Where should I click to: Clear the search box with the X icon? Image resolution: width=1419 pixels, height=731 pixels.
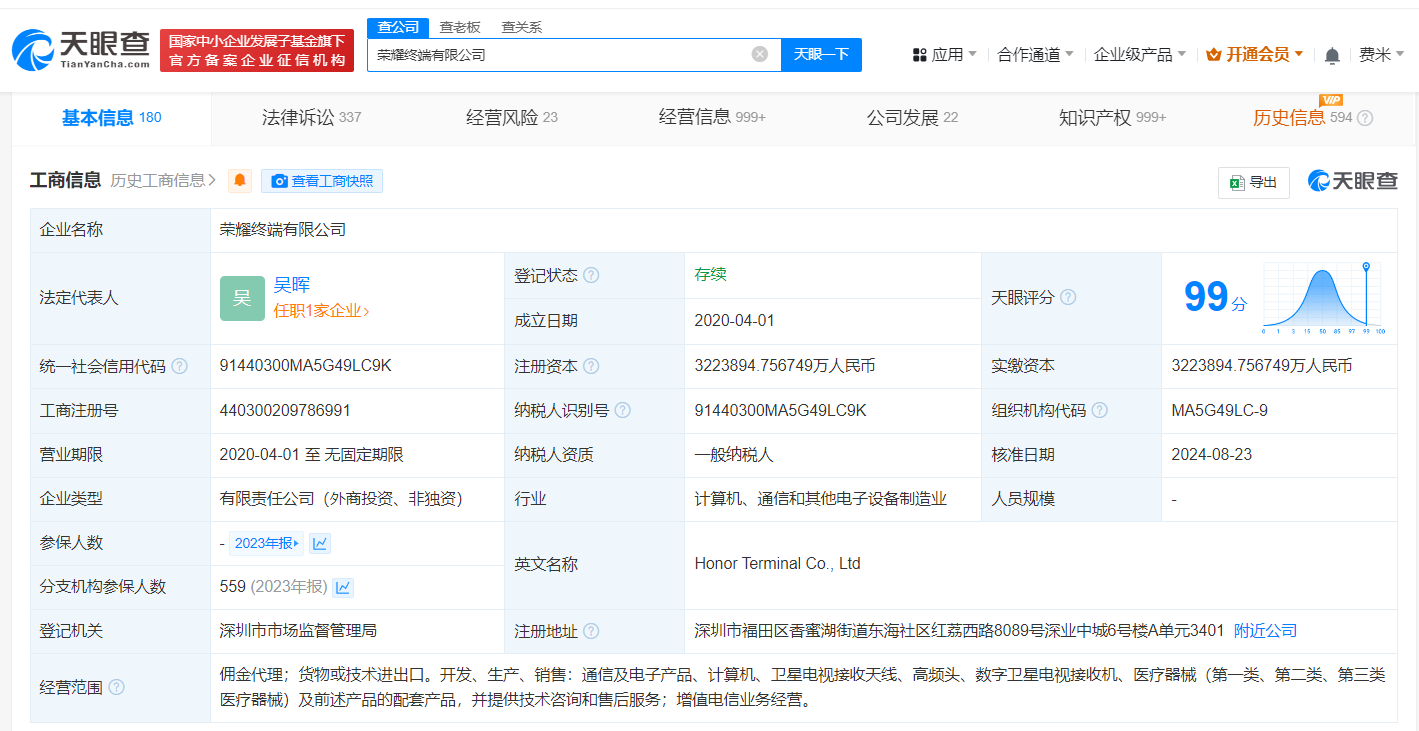click(x=758, y=54)
